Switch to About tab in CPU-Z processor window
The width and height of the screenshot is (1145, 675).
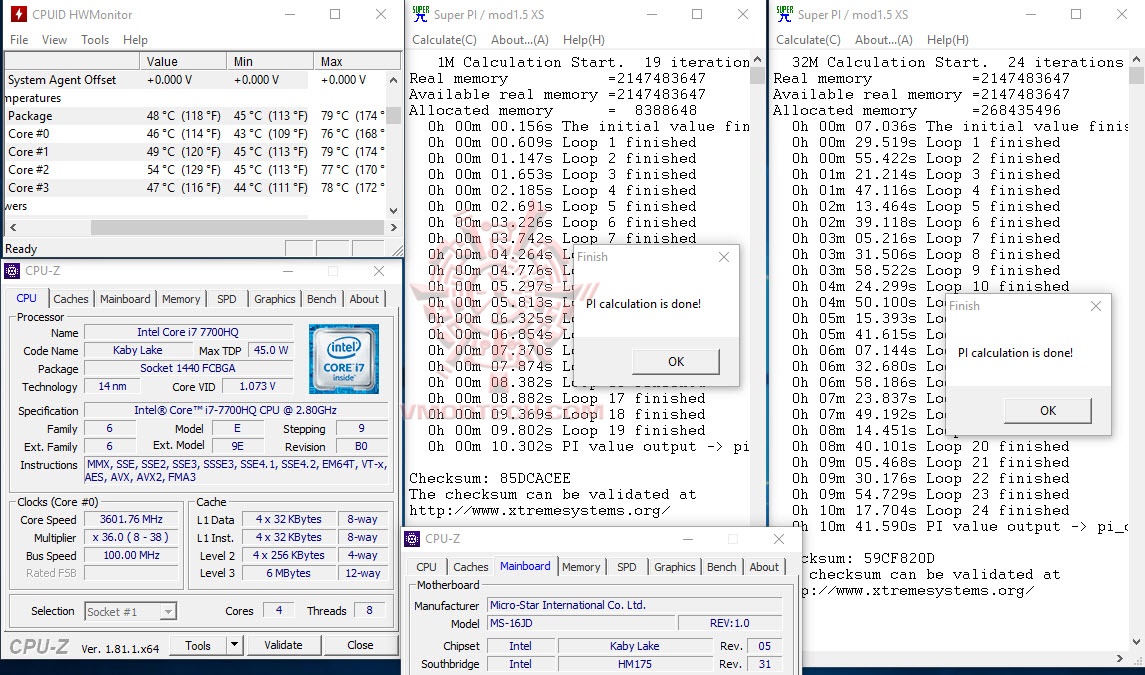(x=364, y=299)
